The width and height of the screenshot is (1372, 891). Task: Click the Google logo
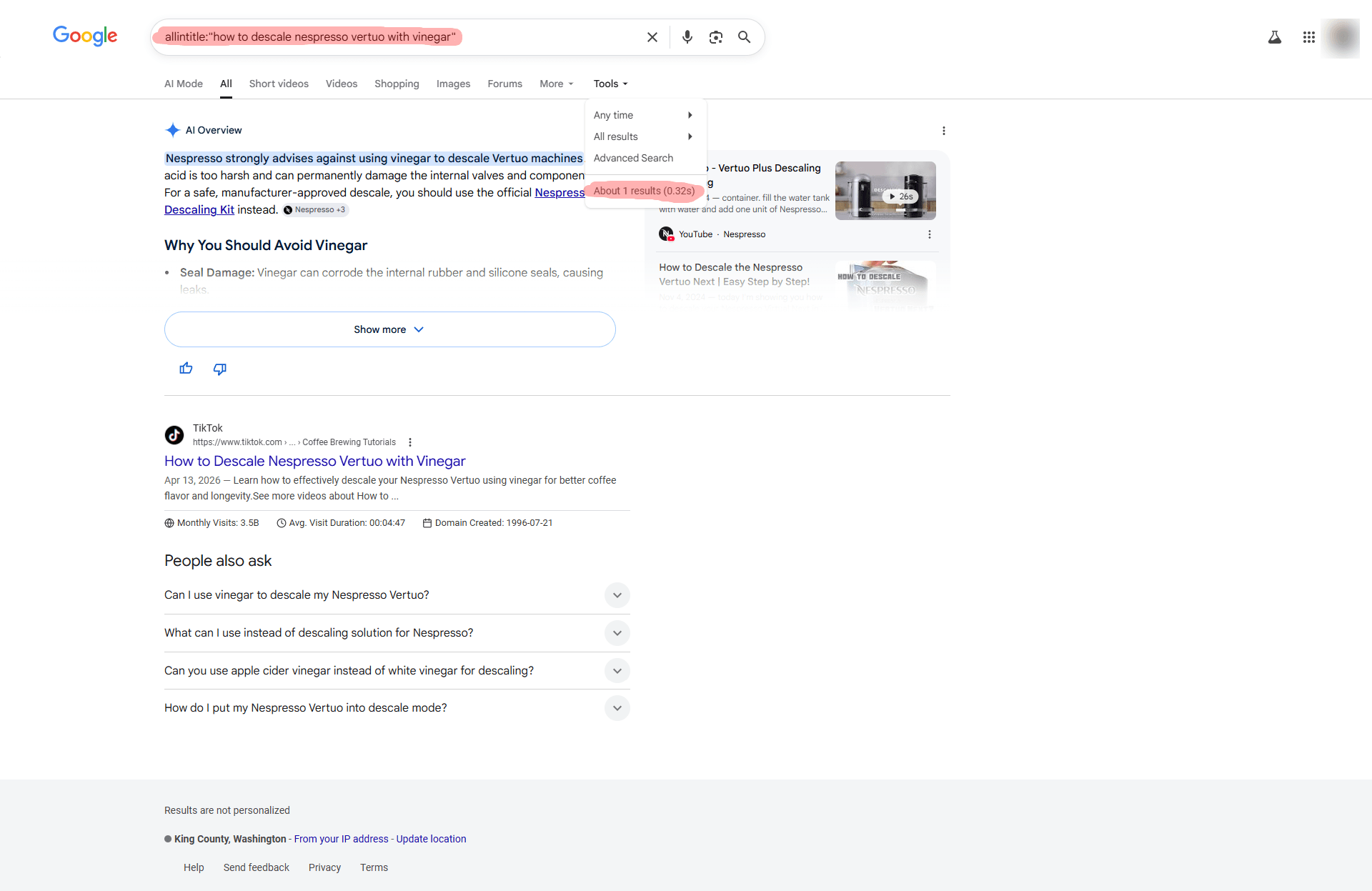(x=85, y=36)
